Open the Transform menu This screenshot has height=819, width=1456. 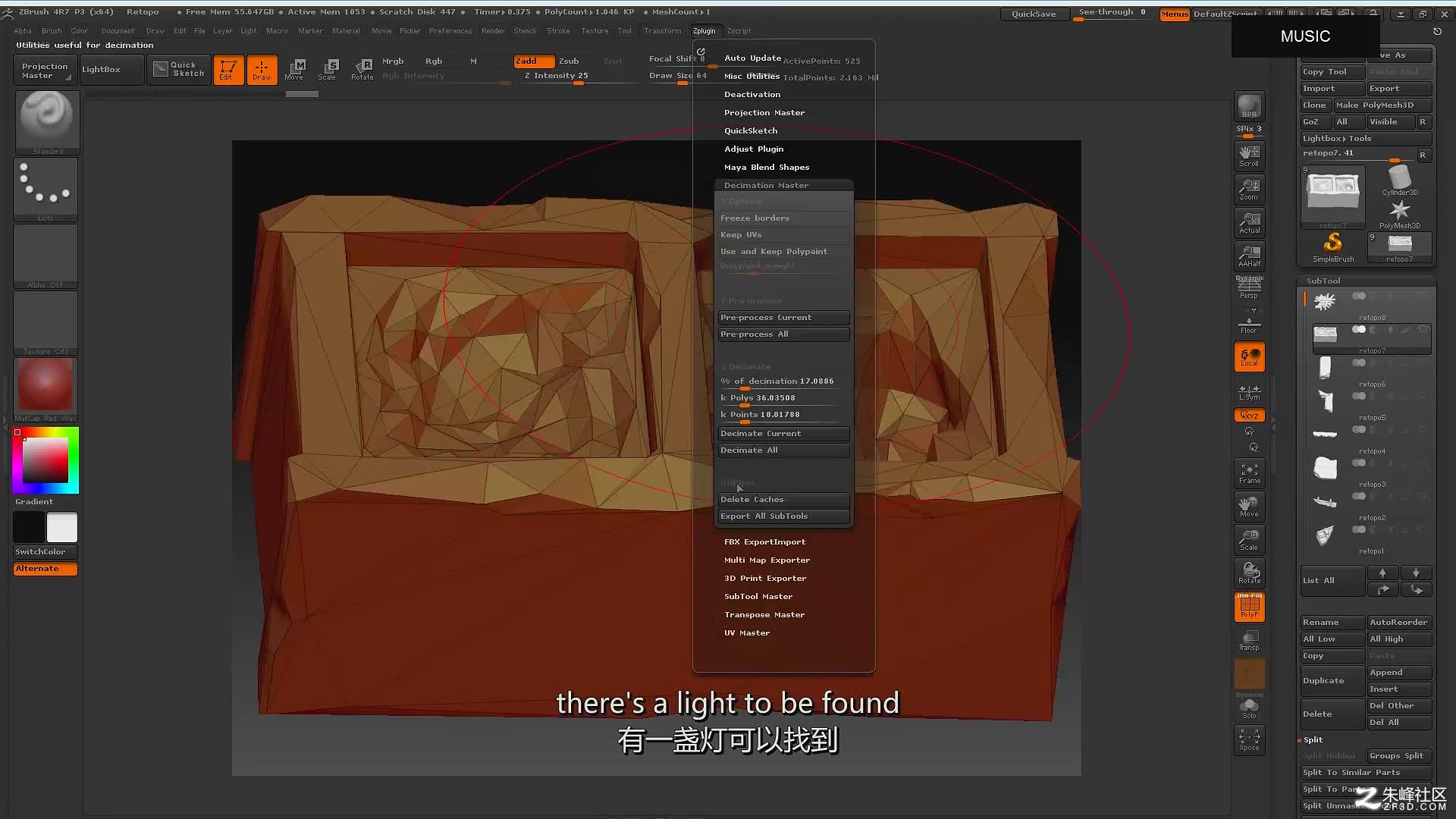[x=662, y=31]
